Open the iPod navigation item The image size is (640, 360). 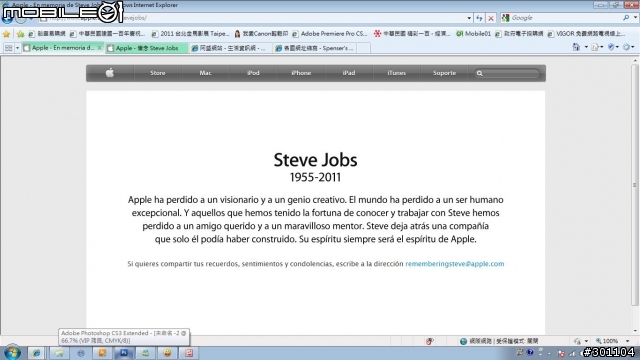pos(253,73)
